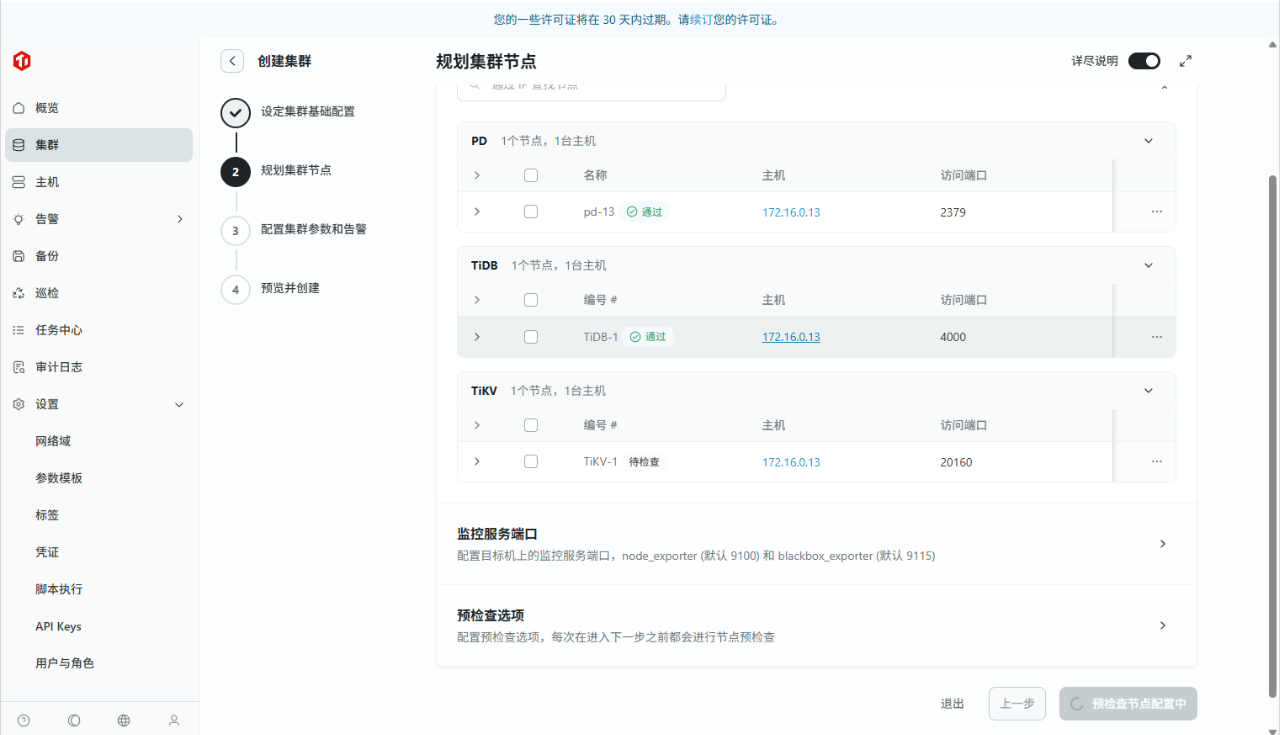Viewport: 1280px width, 735px height.
Task: Collapse the TiKV section chevron
Action: 1149,391
